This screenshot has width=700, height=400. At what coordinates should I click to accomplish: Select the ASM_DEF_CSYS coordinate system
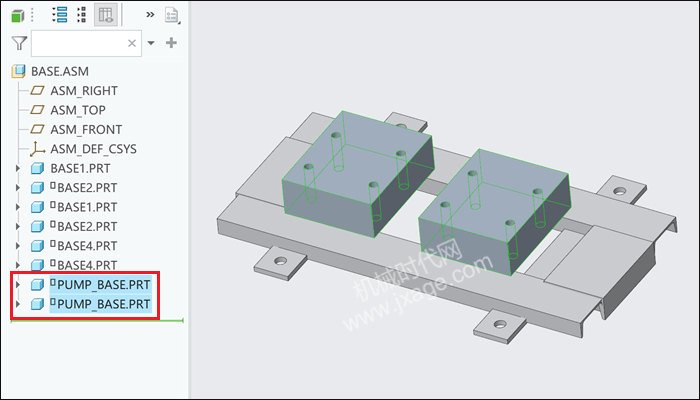coord(93,149)
